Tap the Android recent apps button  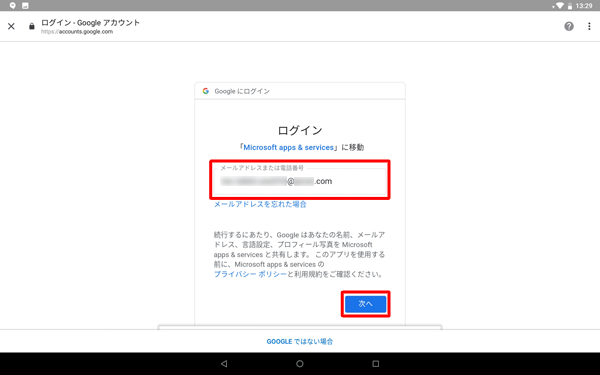click(376, 364)
